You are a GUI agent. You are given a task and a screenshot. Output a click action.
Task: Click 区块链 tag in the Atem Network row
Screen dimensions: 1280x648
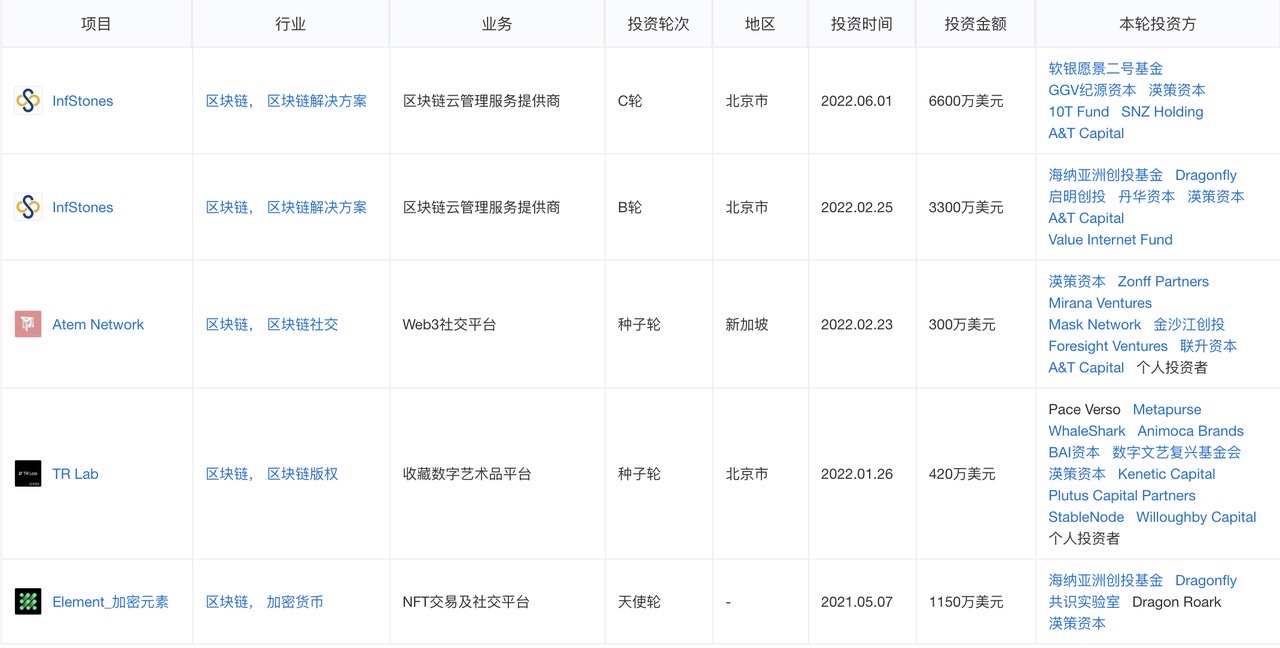tap(228, 324)
